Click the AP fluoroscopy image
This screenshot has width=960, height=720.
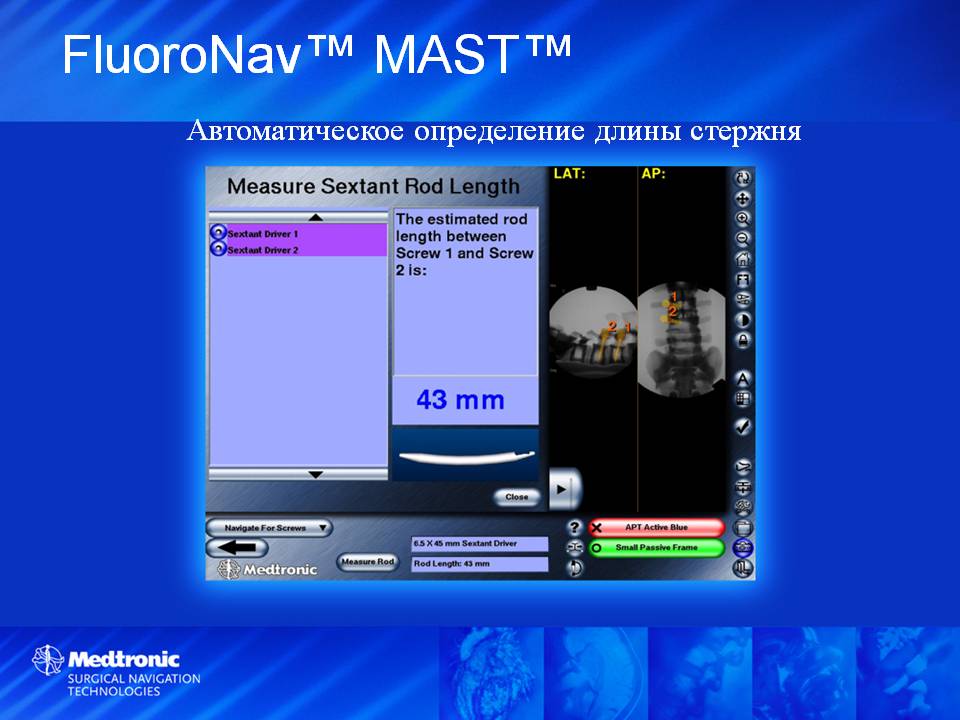[x=681, y=339]
